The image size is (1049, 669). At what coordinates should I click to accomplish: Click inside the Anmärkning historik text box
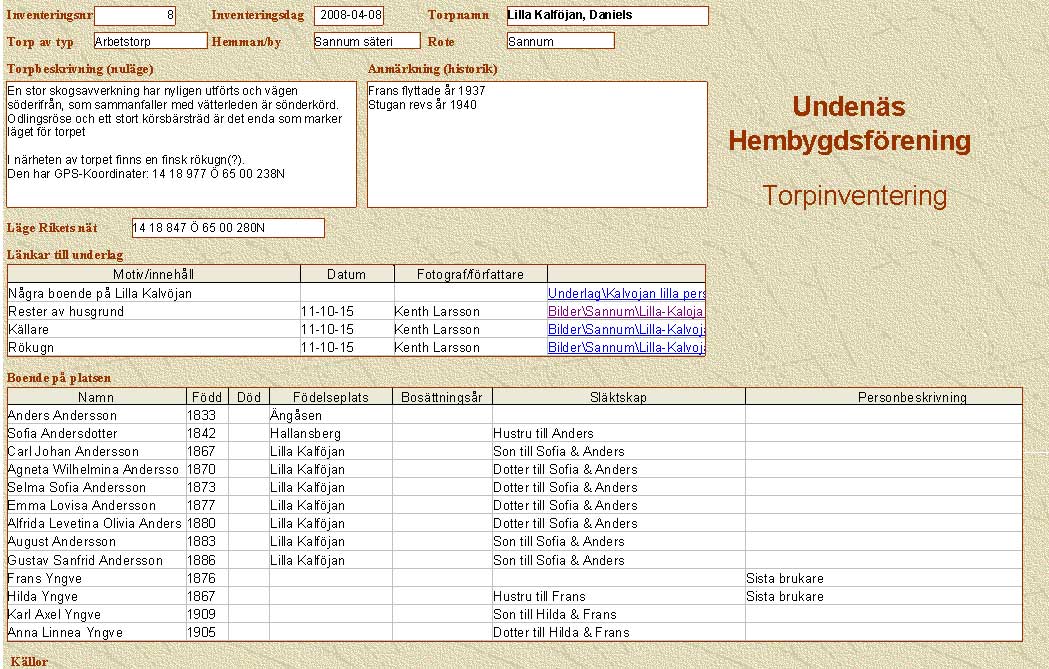537,145
